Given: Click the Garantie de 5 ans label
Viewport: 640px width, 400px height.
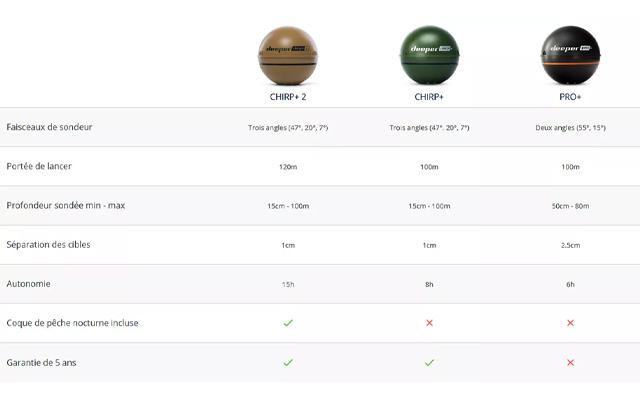Looking at the screenshot, I should [41, 362].
